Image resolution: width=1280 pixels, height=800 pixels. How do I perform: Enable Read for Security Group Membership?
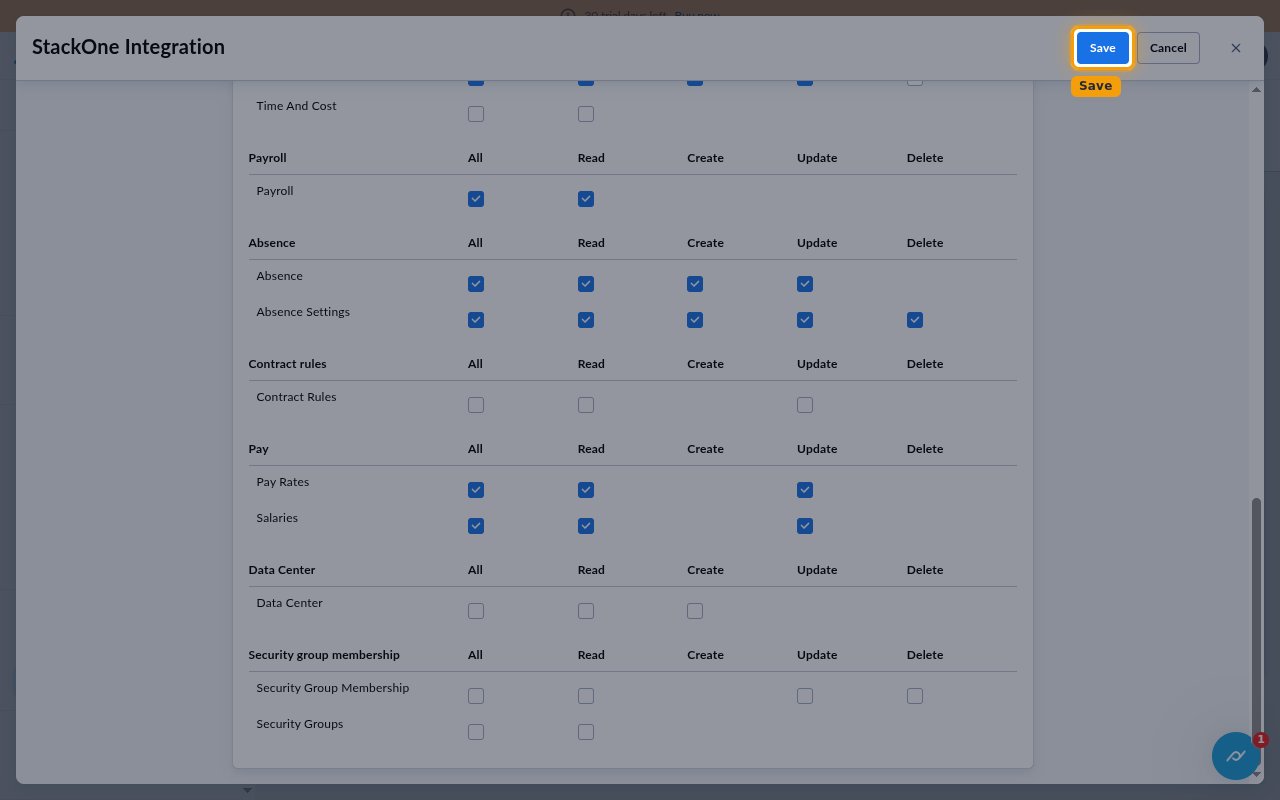pos(586,696)
